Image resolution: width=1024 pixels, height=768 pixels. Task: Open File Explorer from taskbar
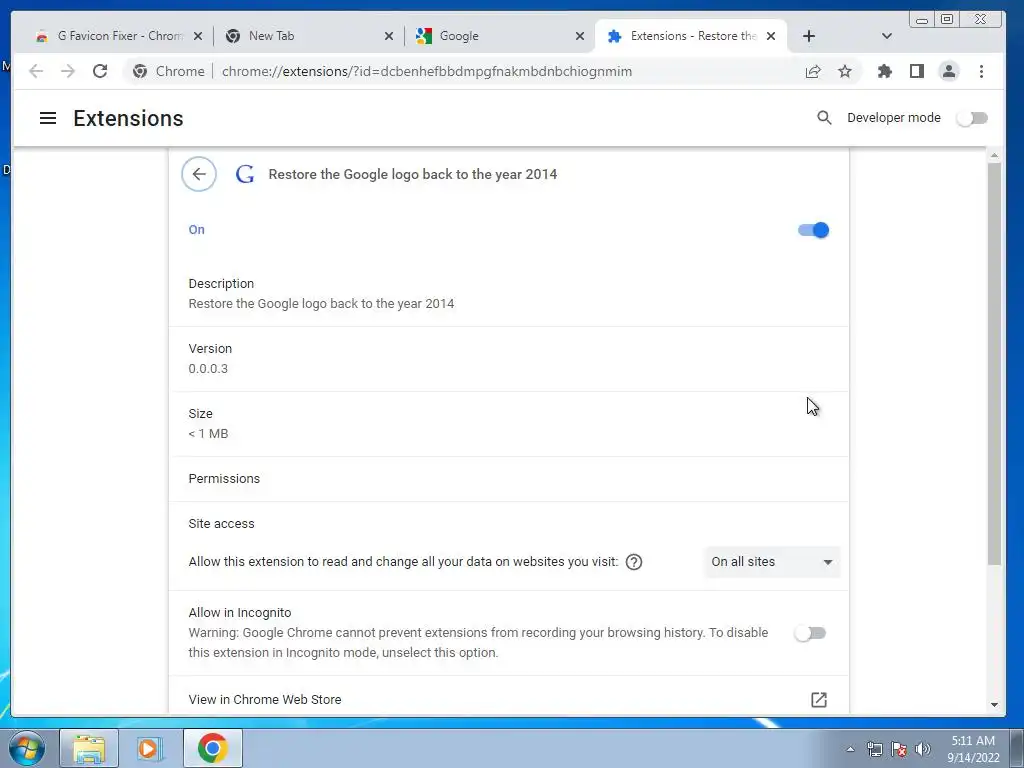[x=89, y=748]
